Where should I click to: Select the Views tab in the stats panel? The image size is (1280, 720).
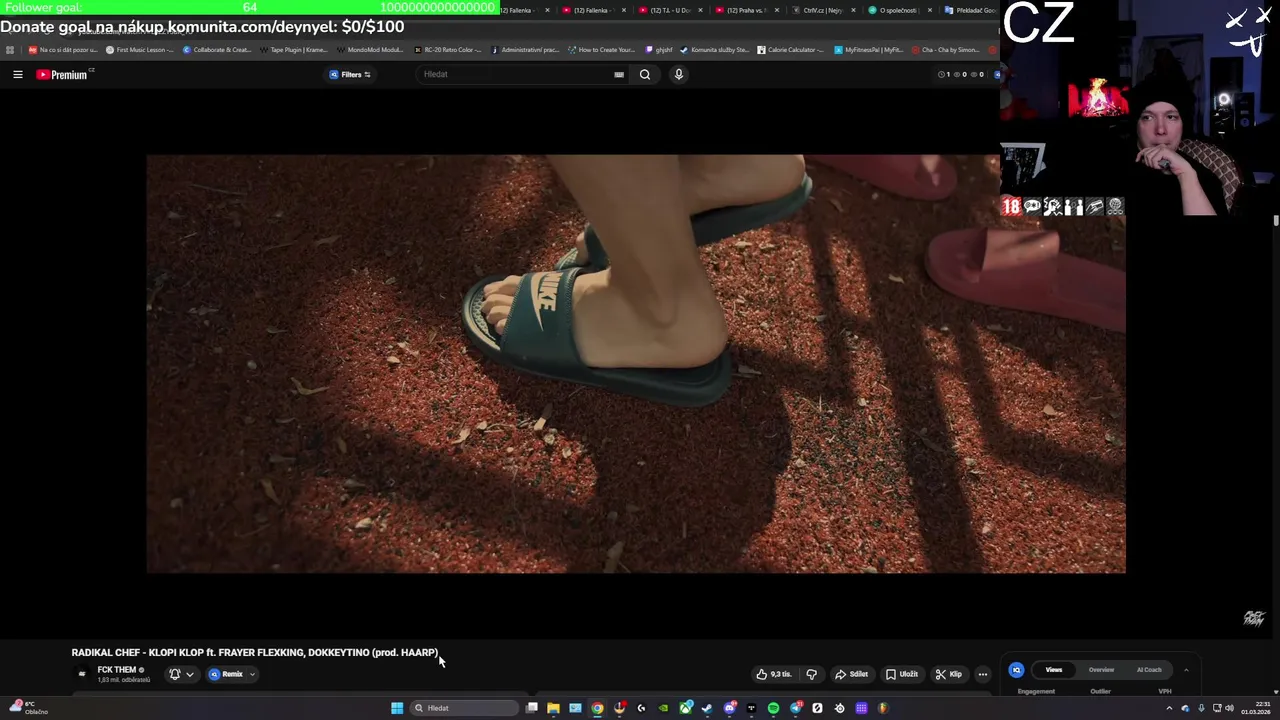[1053, 670]
